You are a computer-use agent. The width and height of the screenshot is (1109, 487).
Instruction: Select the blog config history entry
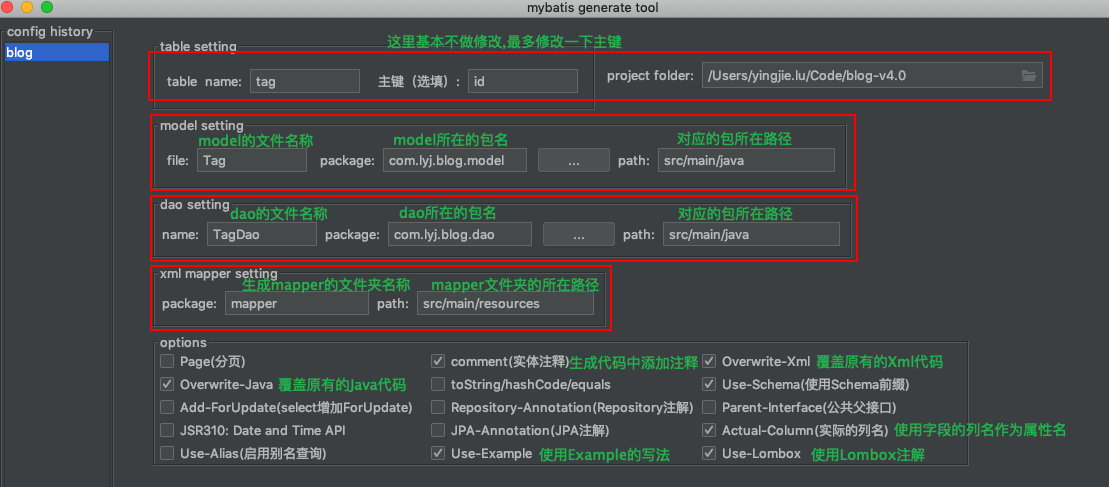click(56, 53)
